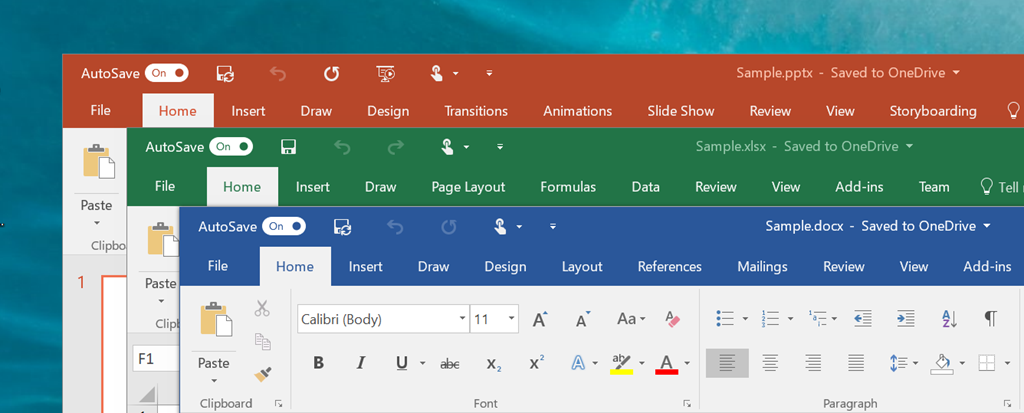The width and height of the screenshot is (1024, 413).
Task: Open the File menu in Word
Action: [x=218, y=267]
